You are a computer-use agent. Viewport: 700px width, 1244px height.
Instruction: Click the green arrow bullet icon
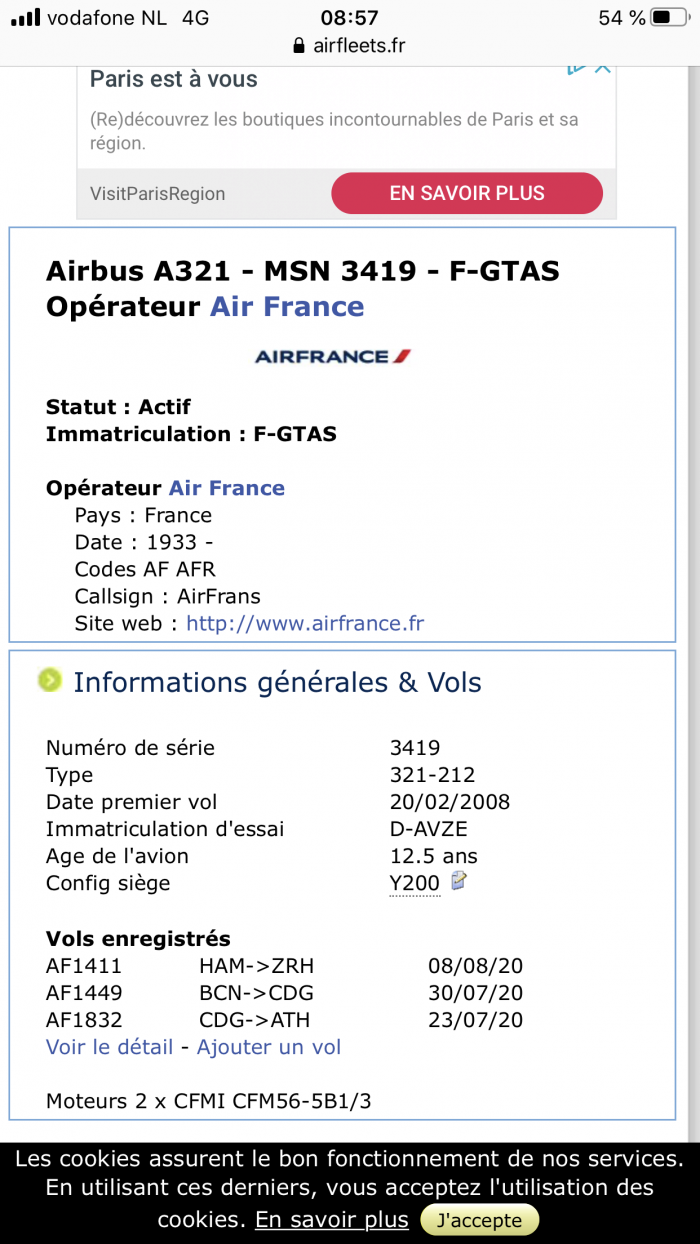click(x=49, y=681)
